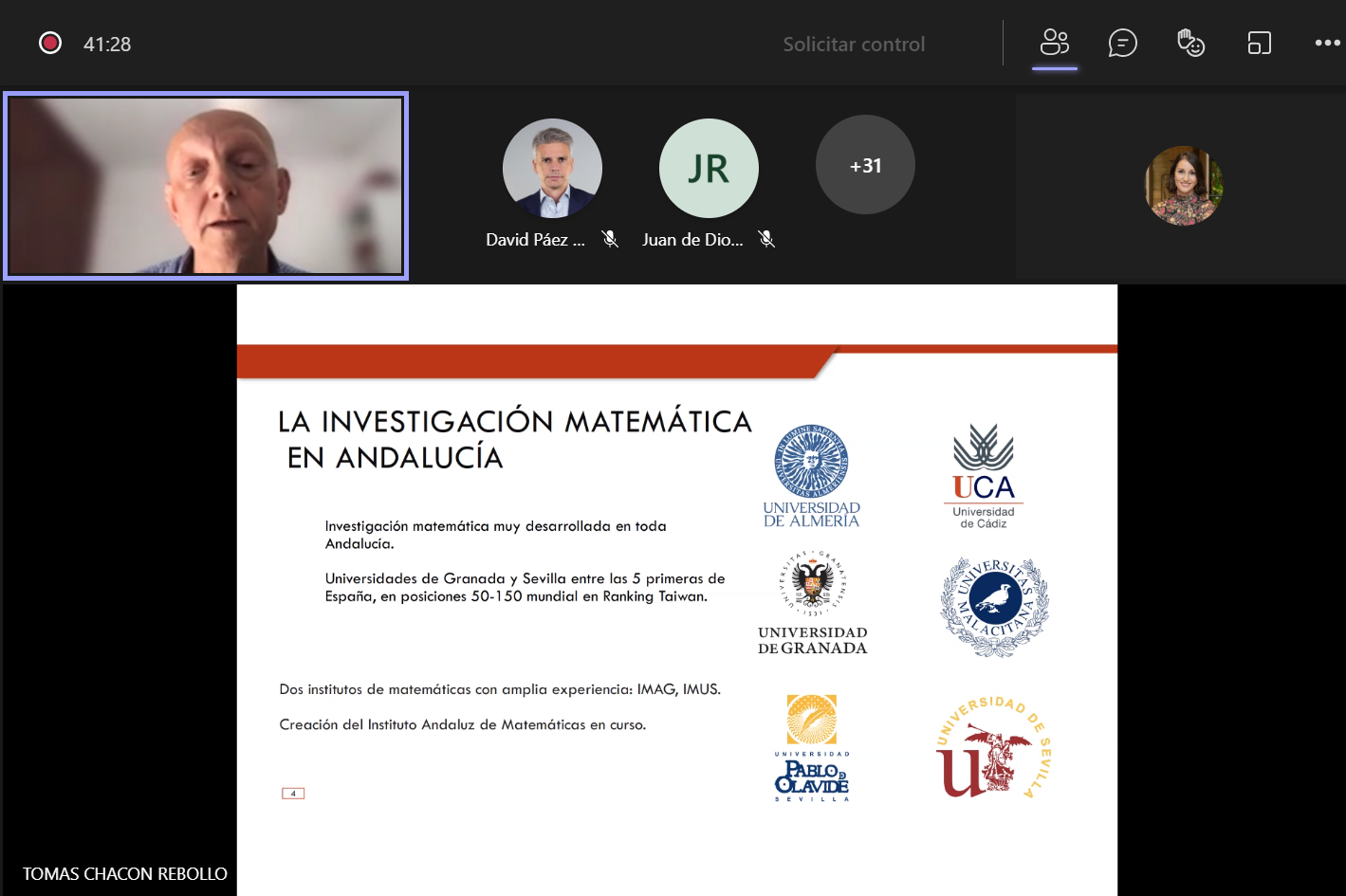
Task: Click the JR initials avatar
Action: pyautogui.click(x=709, y=168)
